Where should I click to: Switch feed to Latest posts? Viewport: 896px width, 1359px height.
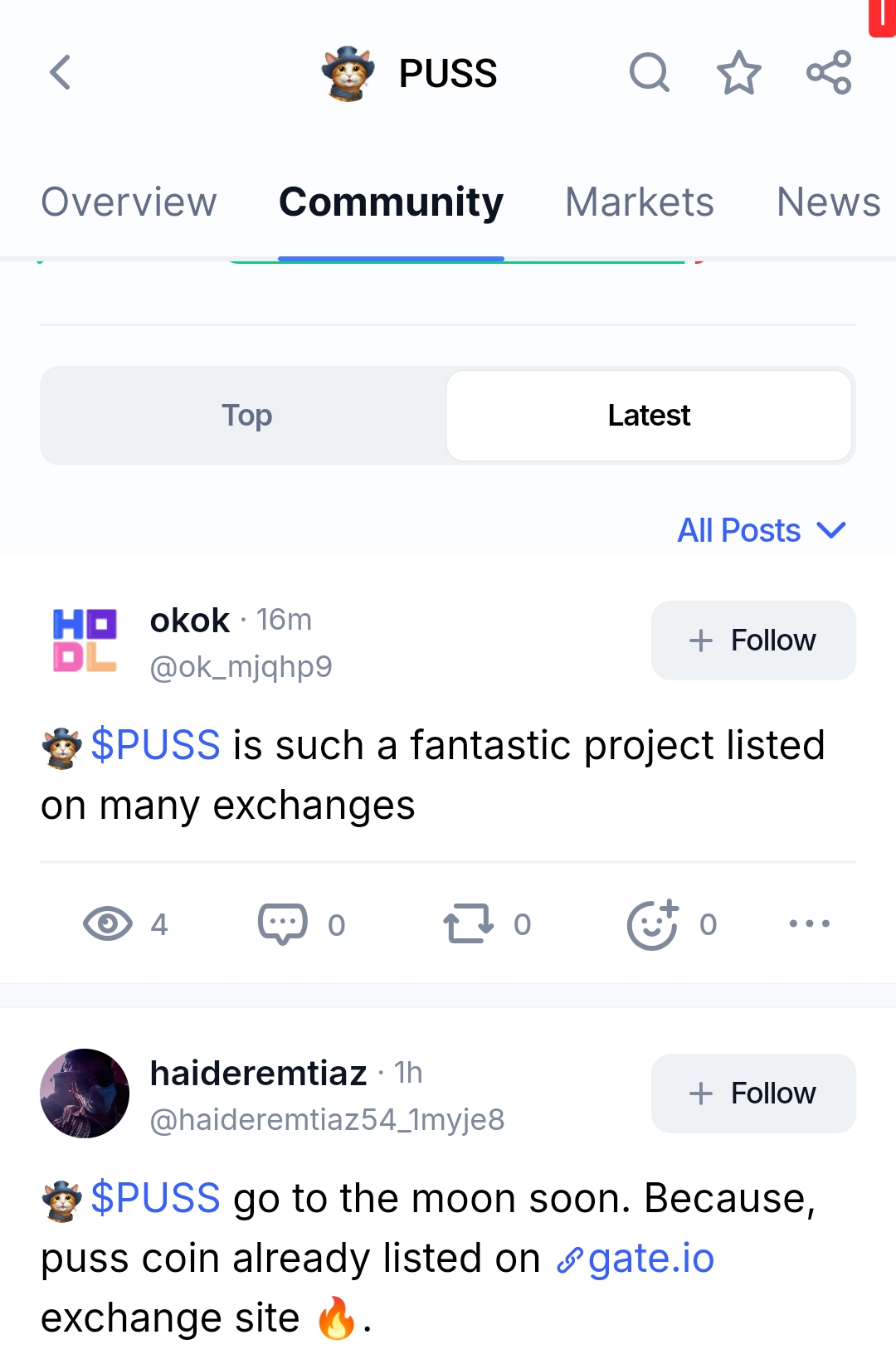pos(649,416)
